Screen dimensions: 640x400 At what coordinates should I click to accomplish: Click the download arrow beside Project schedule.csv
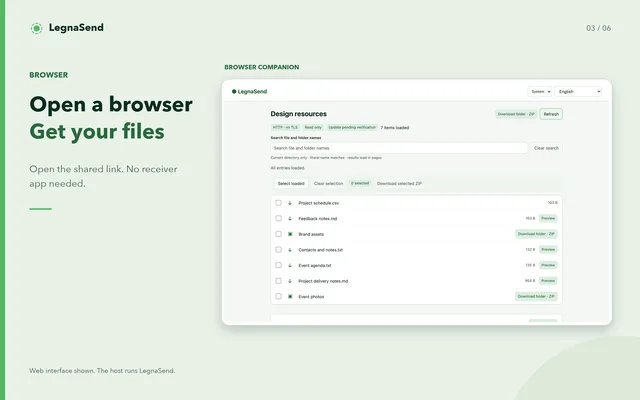click(x=290, y=203)
